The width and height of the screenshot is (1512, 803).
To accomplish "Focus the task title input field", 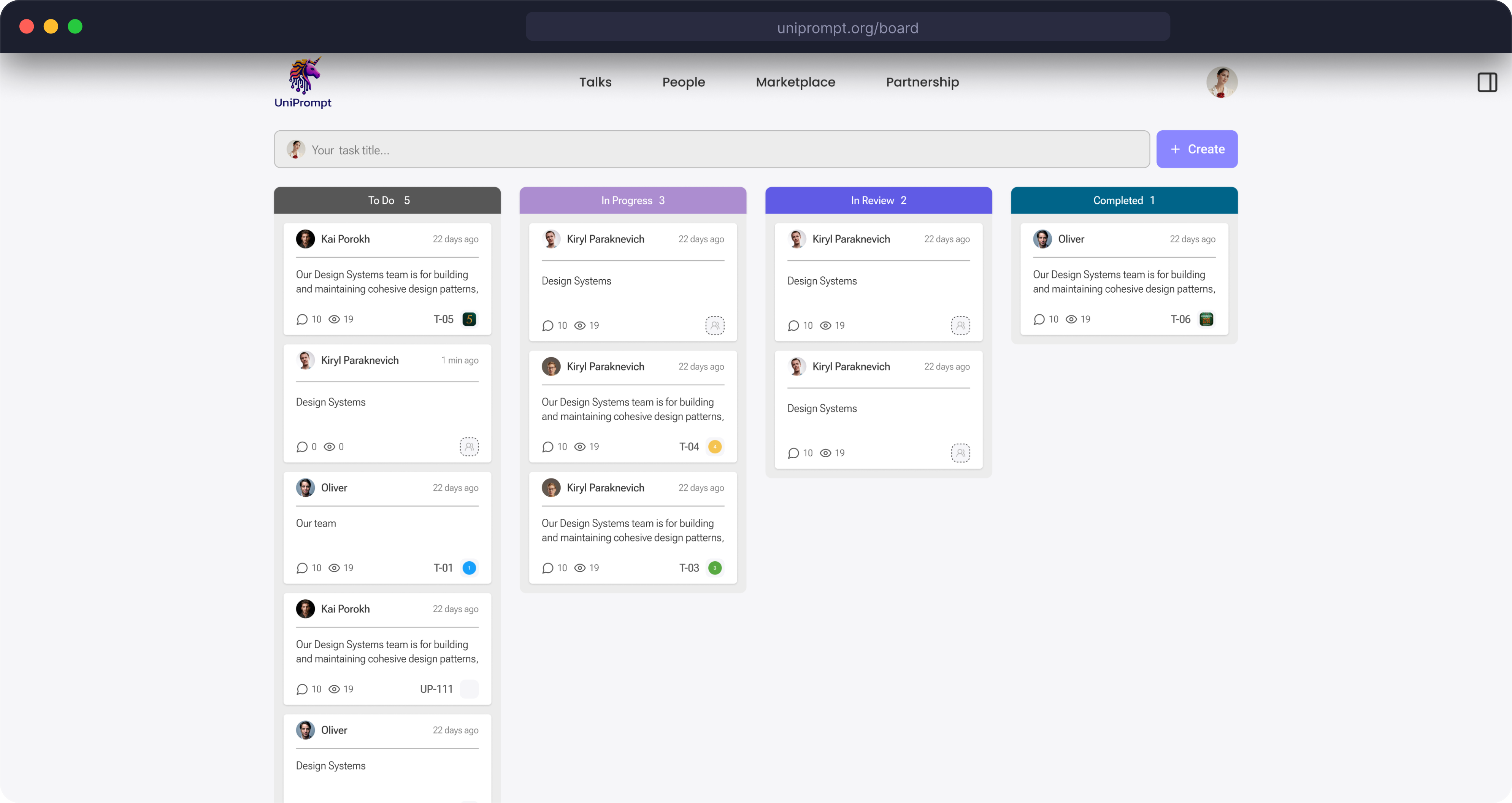I will (711, 149).
